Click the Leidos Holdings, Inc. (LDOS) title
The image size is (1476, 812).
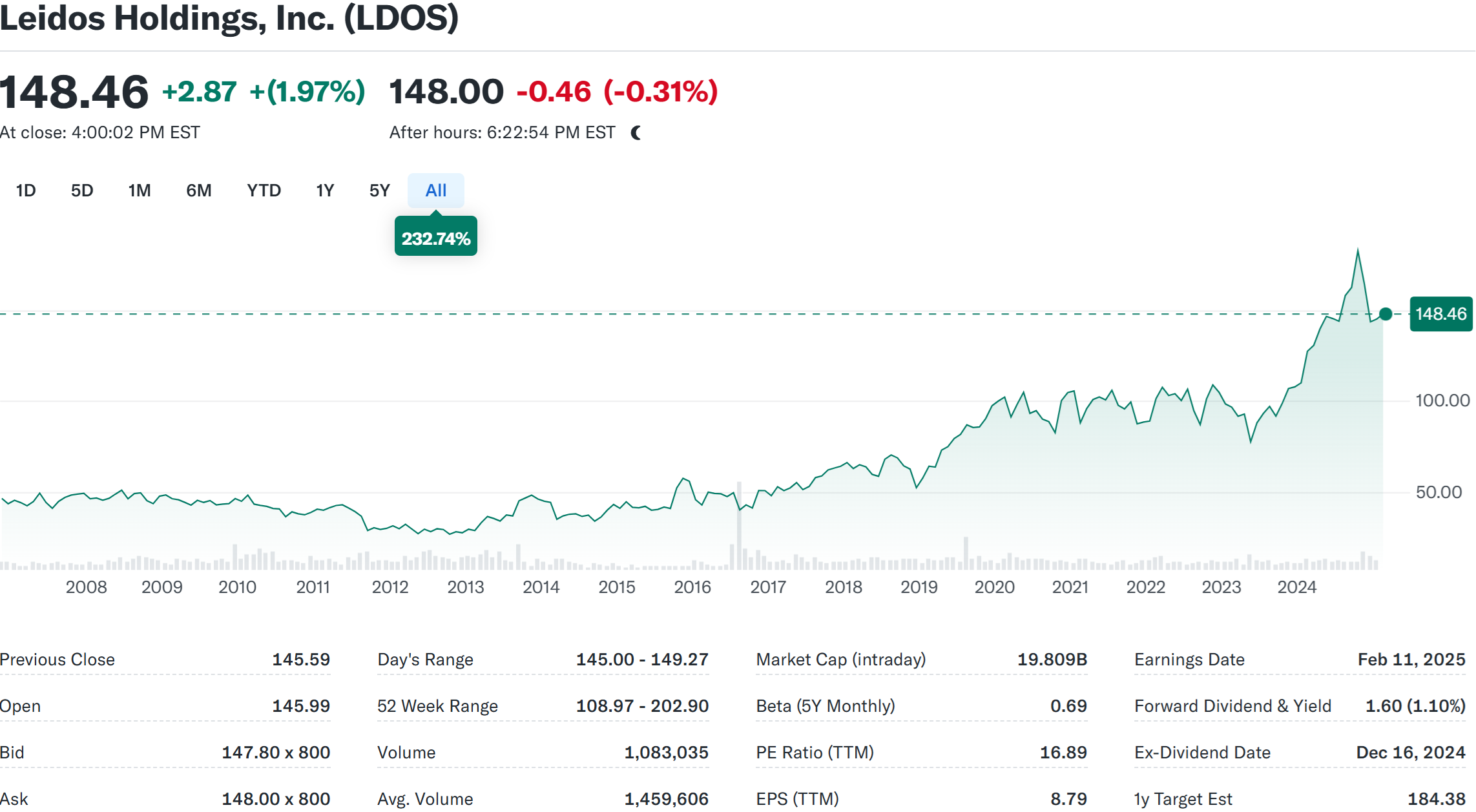[229, 18]
